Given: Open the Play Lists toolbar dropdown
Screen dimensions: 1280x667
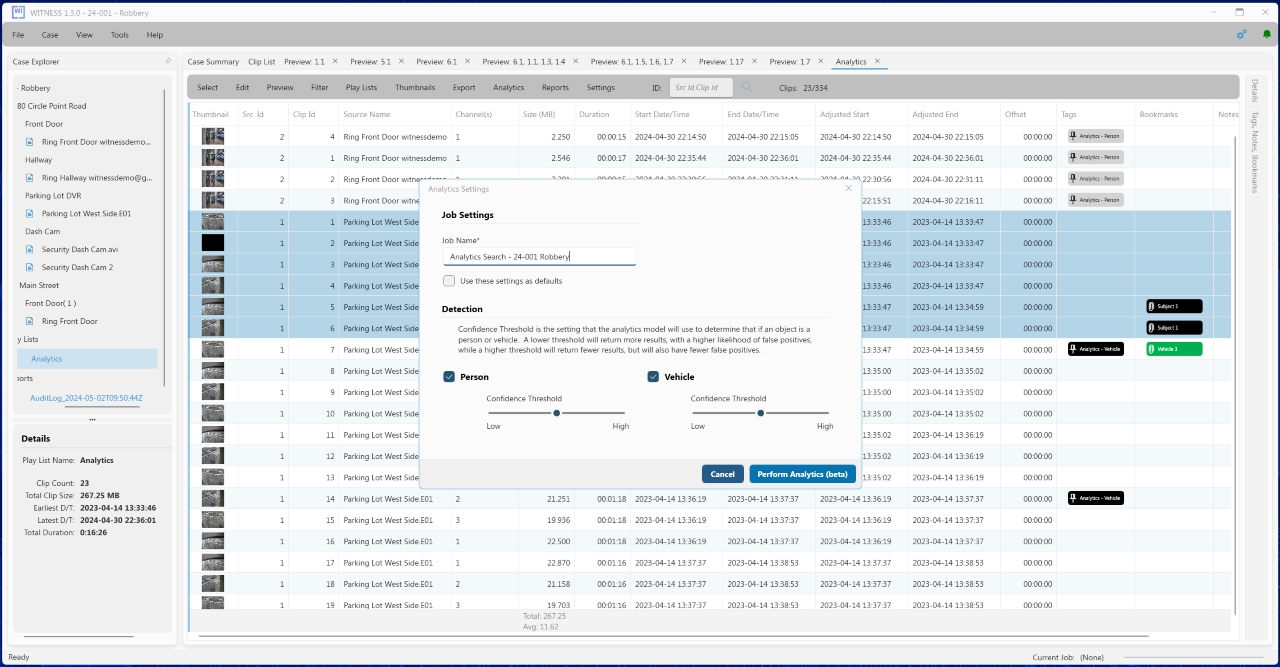Looking at the screenshot, I should (361, 88).
